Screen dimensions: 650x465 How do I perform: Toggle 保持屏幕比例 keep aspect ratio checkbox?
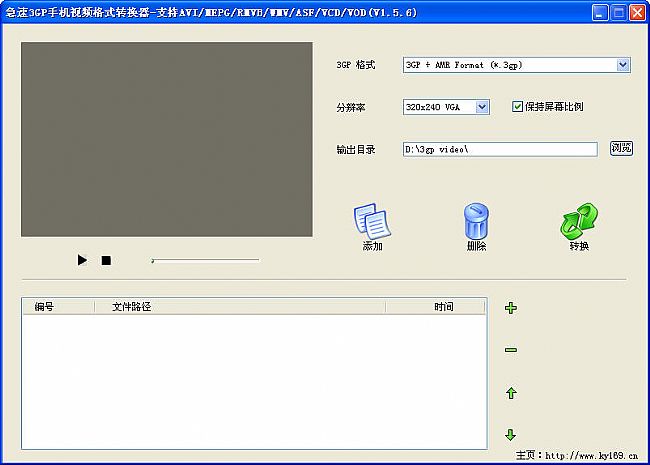pyautogui.click(x=517, y=107)
